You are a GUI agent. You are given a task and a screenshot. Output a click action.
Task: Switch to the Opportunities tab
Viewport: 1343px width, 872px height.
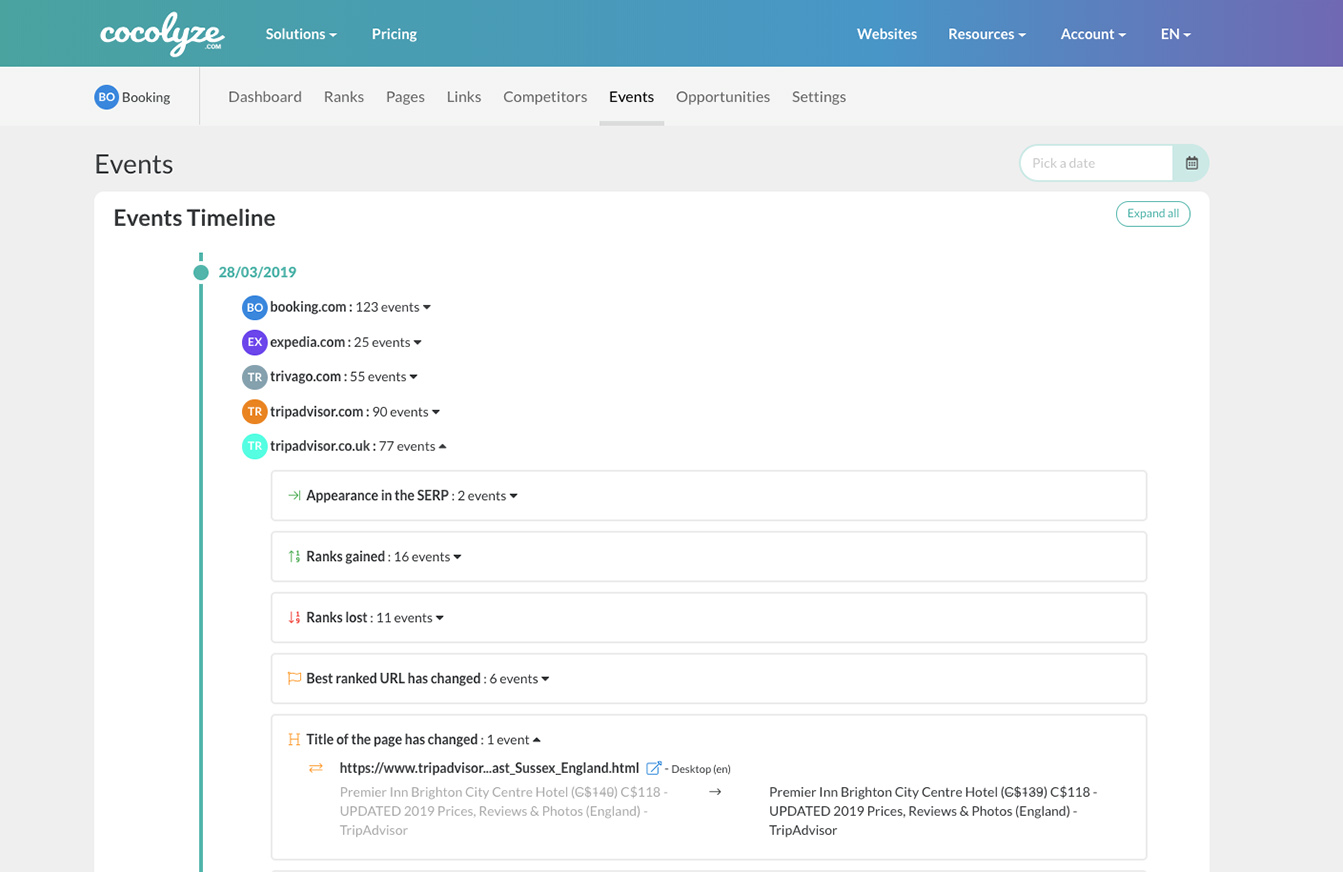[723, 97]
